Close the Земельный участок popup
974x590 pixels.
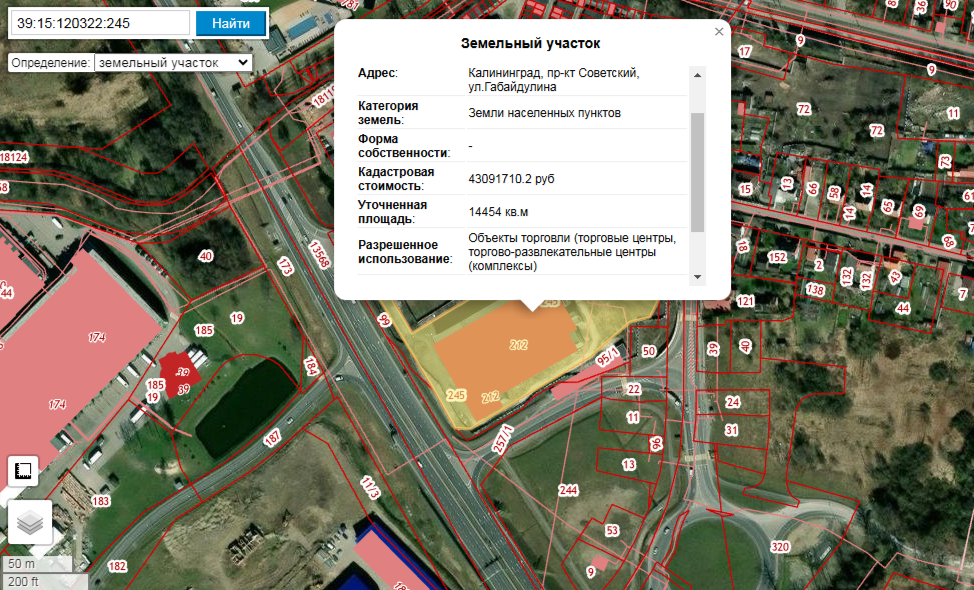pos(719,32)
